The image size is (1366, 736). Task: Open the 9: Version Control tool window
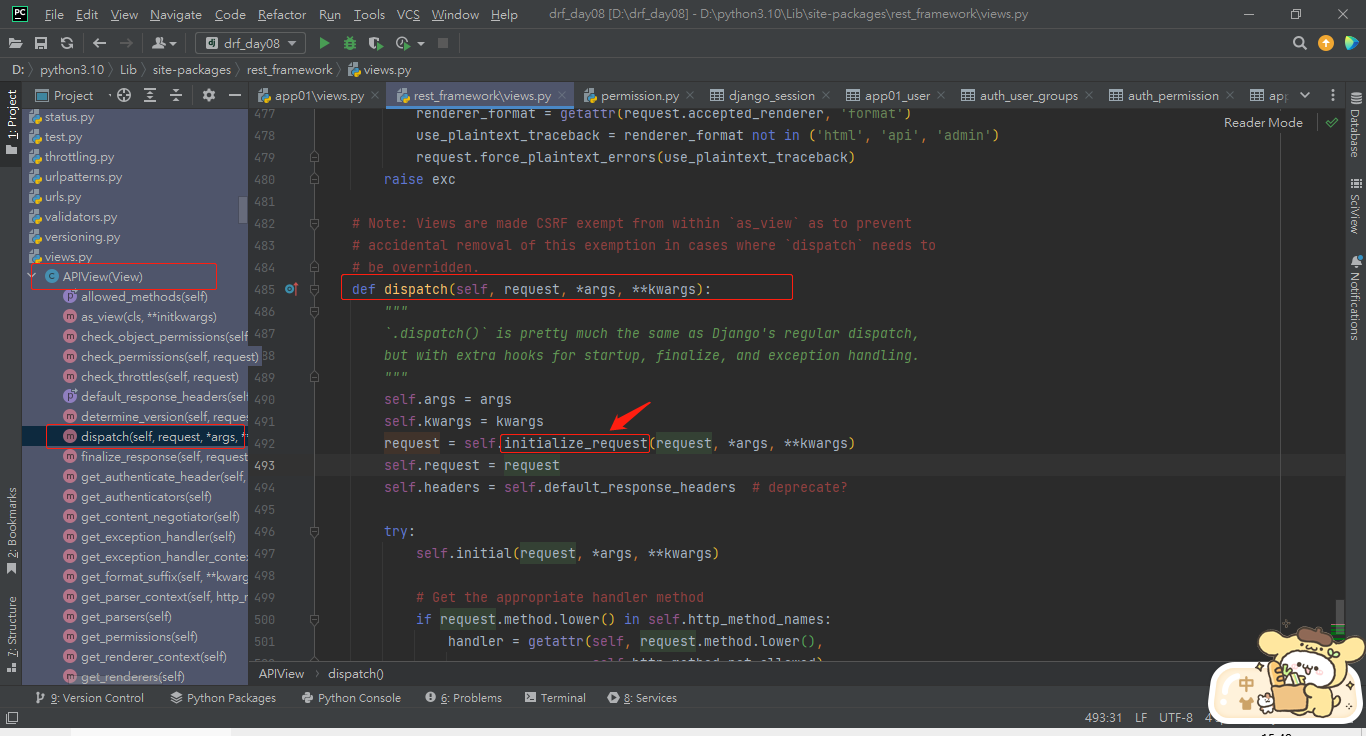90,698
